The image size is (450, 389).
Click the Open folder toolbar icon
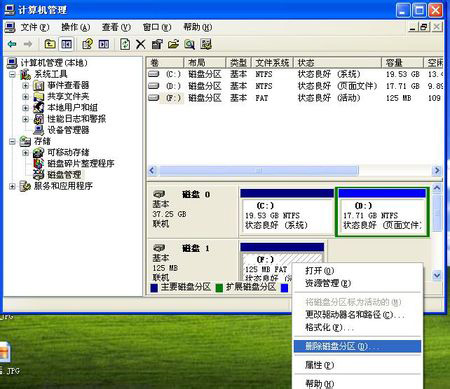point(173,44)
